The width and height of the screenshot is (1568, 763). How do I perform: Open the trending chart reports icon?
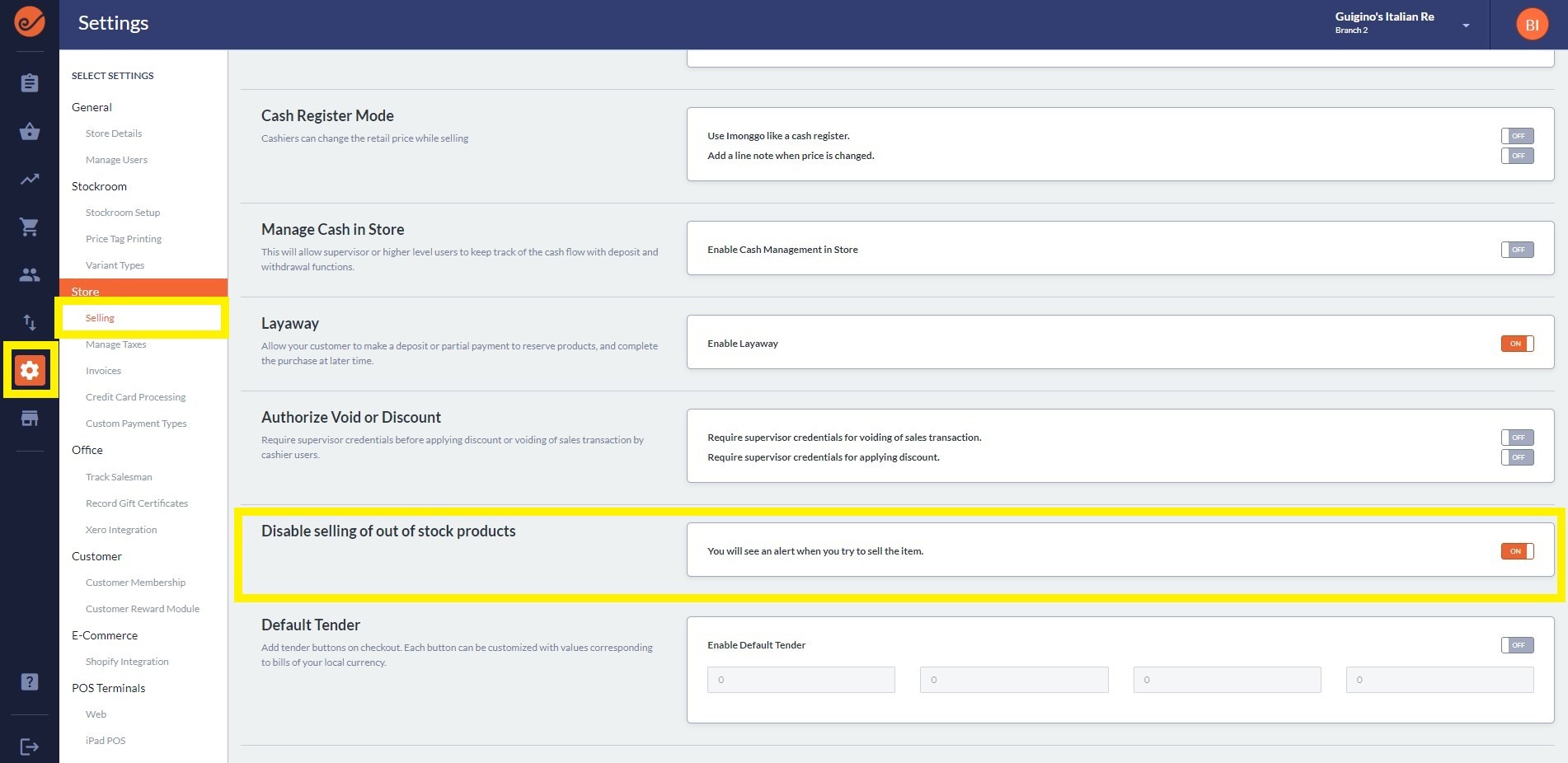click(x=30, y=179)
